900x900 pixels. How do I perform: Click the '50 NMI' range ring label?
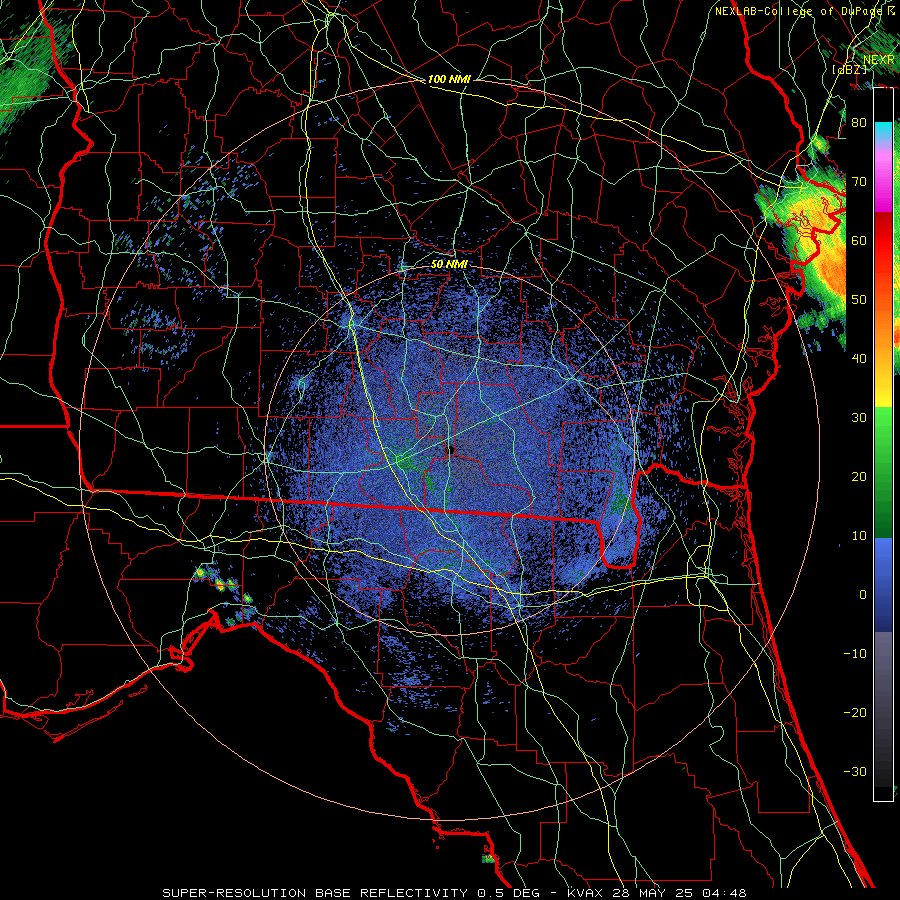pyautogui.click(x=449, y=264)
